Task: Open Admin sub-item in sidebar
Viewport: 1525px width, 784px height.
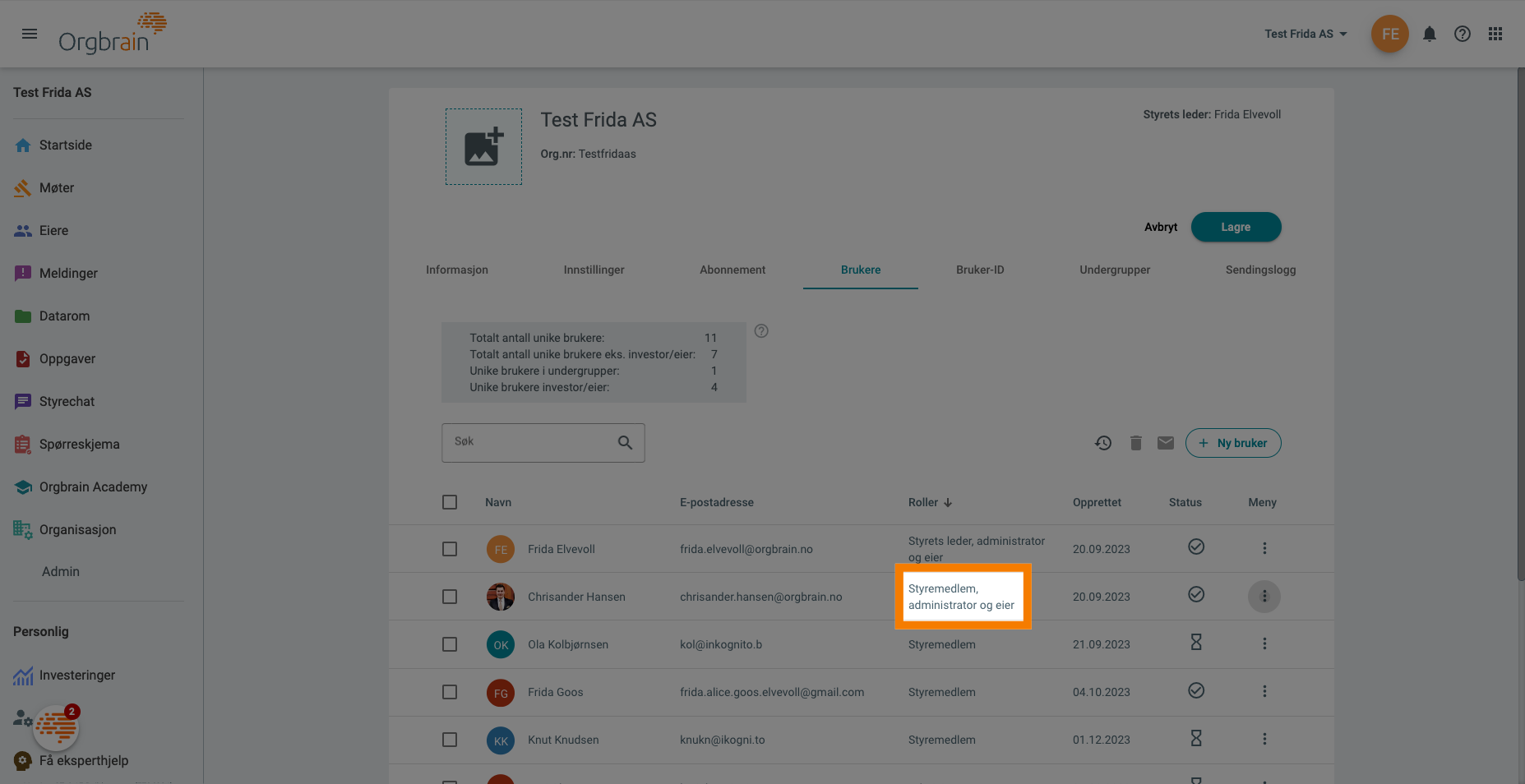Action: pos(61,572)
